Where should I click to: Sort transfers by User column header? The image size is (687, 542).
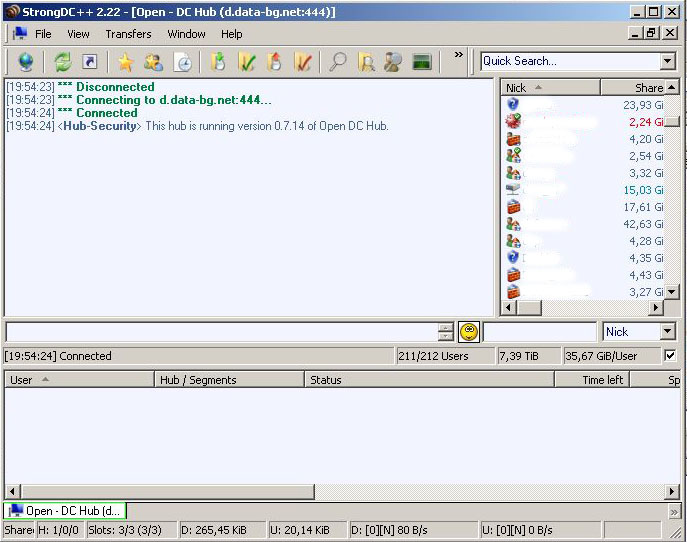point(79,379)
